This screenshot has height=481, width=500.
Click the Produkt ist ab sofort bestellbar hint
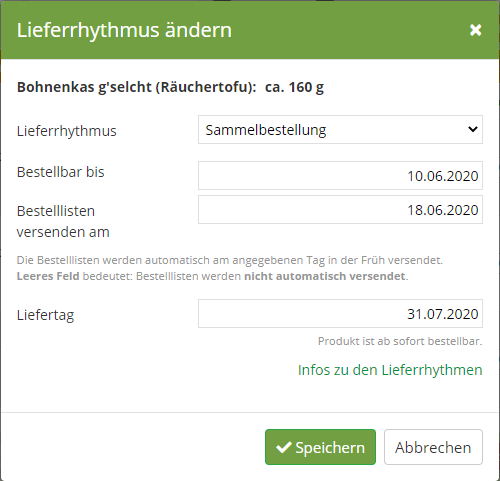(400, 341)
